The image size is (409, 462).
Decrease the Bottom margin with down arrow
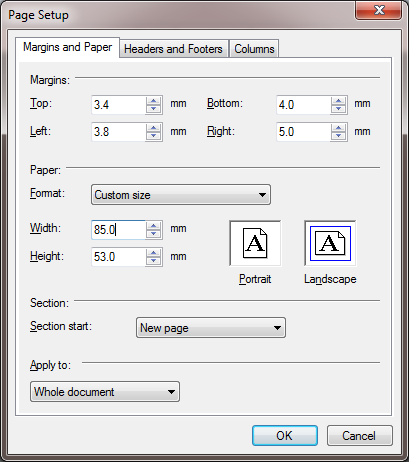(x=339, y=109)
